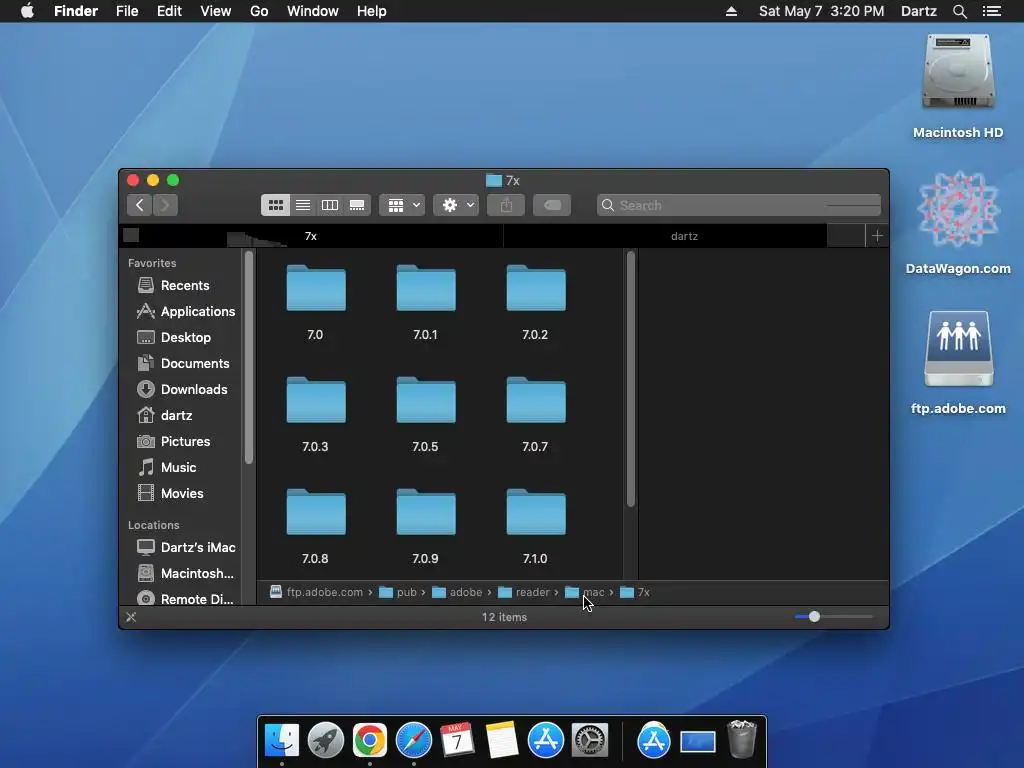Open Music in sidebar

(x=167, y=468)
